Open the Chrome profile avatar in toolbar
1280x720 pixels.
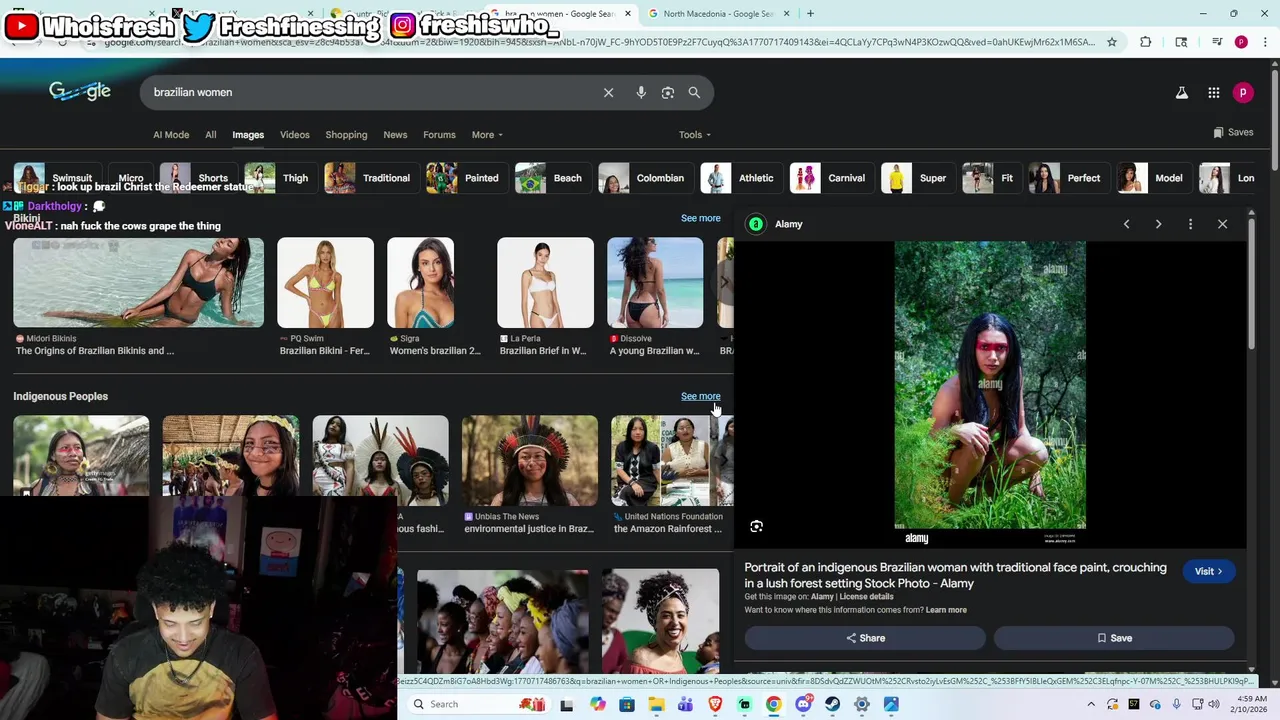click(x=1241, y=42)
